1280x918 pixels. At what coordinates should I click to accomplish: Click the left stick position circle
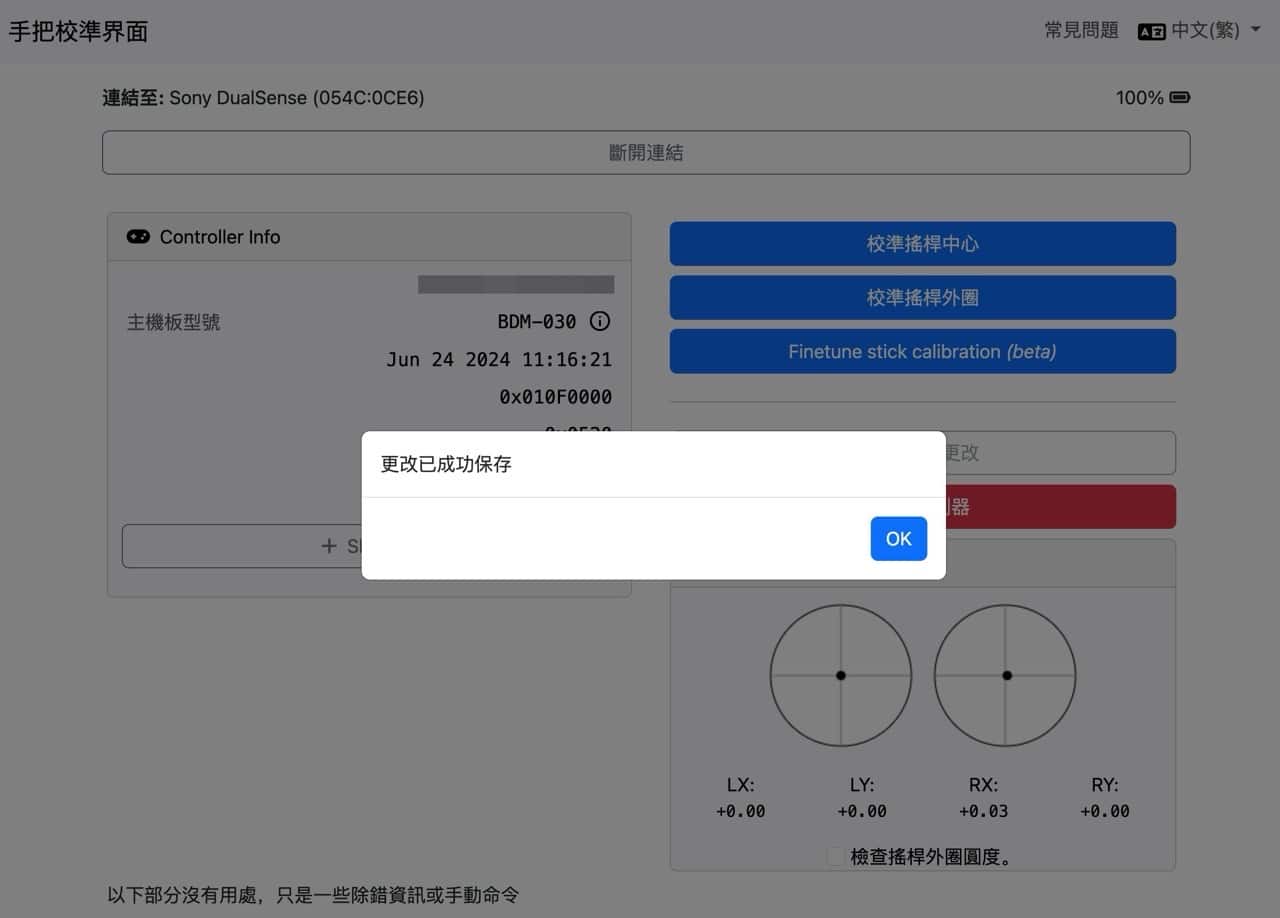(840, 675)
